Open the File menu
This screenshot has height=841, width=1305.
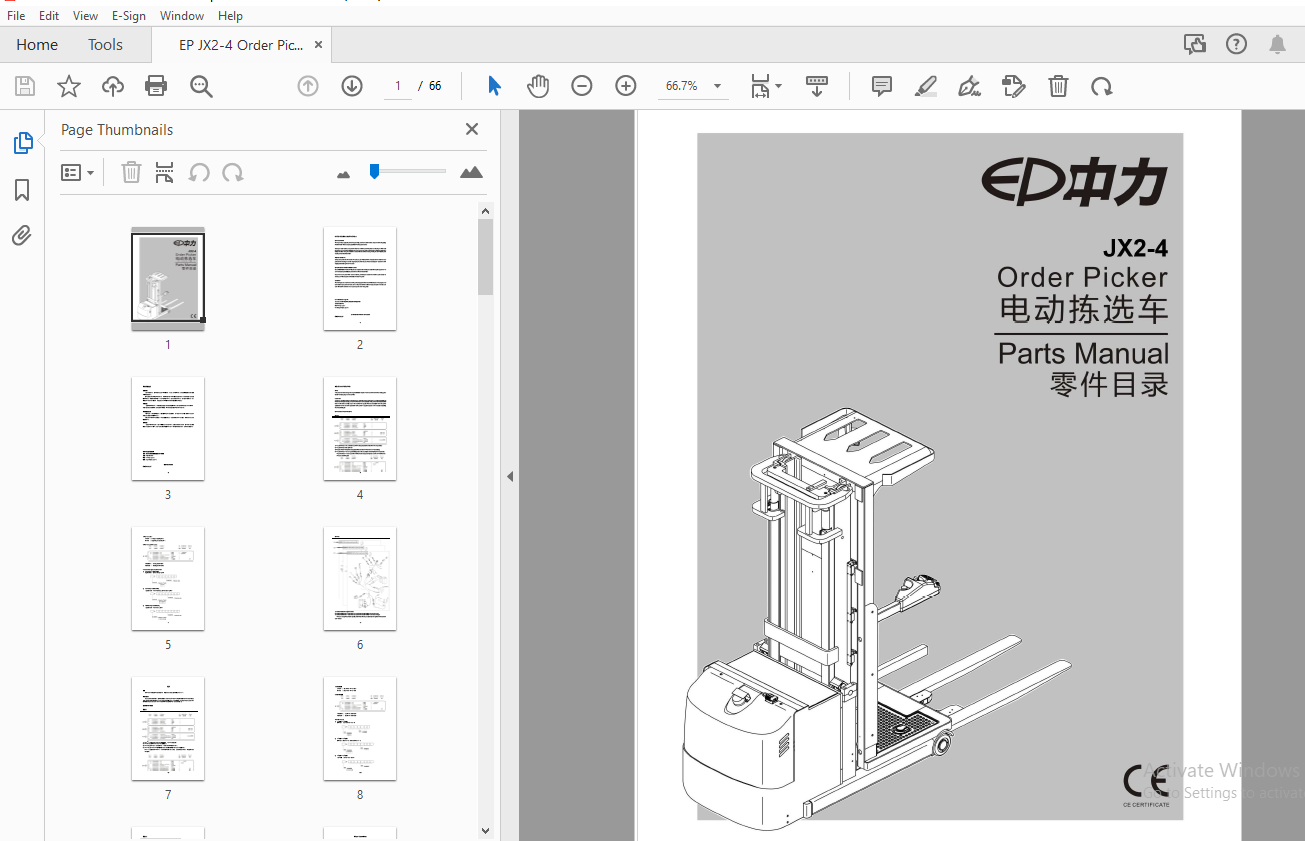point(16,16)
